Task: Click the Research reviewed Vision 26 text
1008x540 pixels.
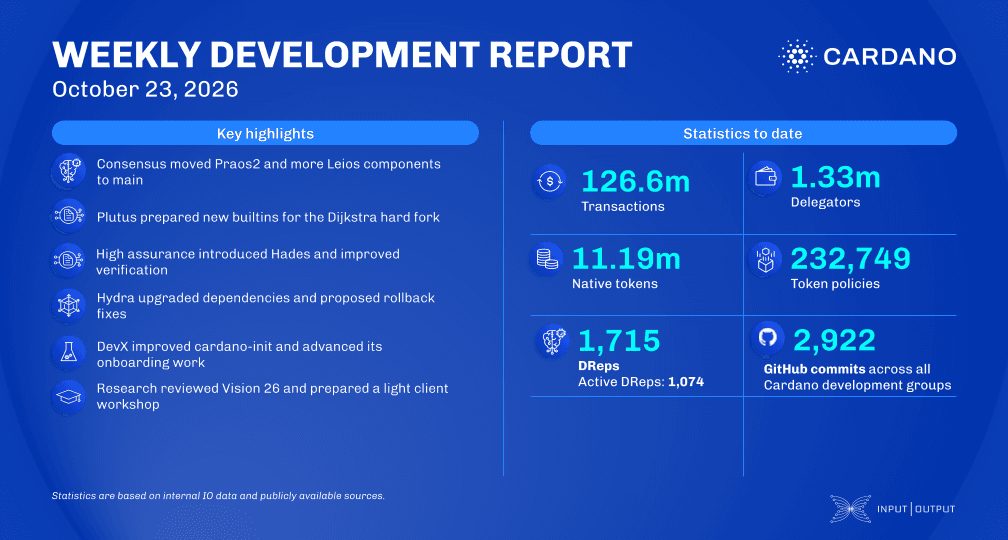Action: pos(273,397)
